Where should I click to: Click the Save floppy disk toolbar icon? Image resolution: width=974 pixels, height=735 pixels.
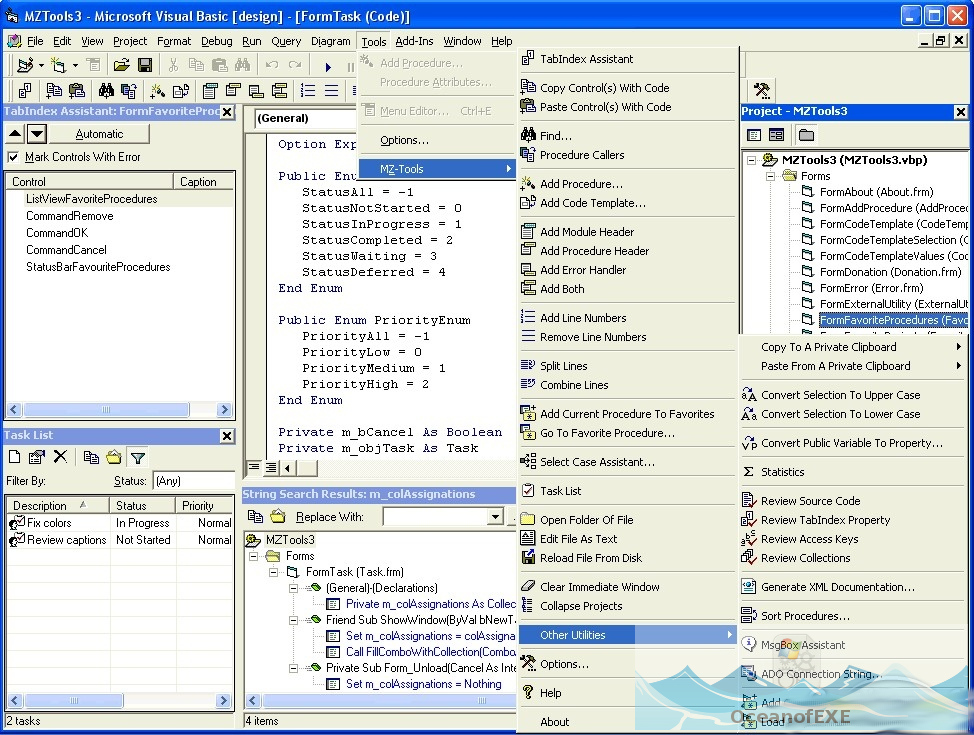point(145,65)
